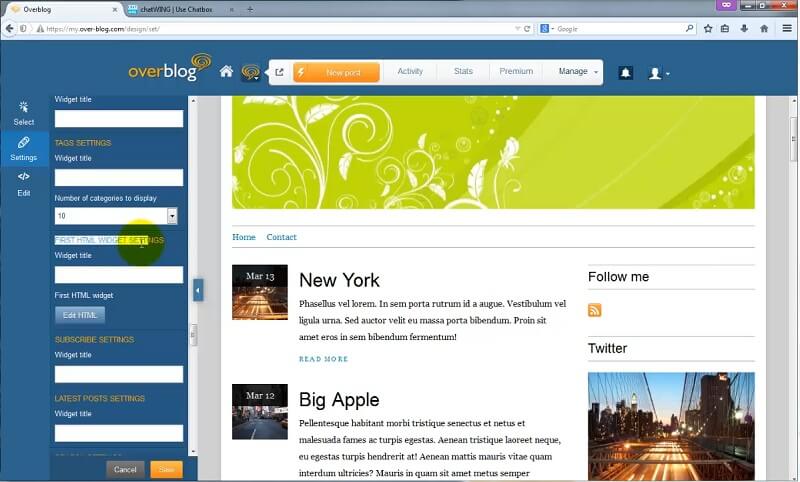Click the Follow me widget heading
The height and width of the screenshot is (482, 800).
click(x=618, y=277)
